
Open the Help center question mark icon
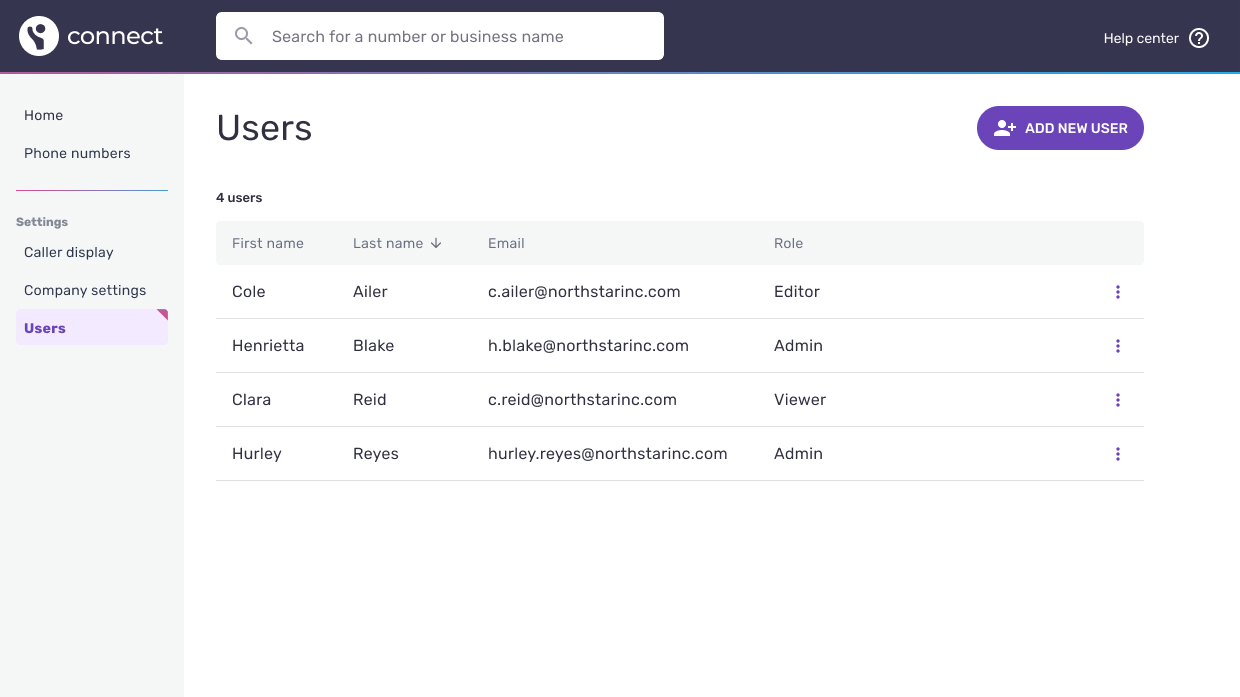[1199, 38]
